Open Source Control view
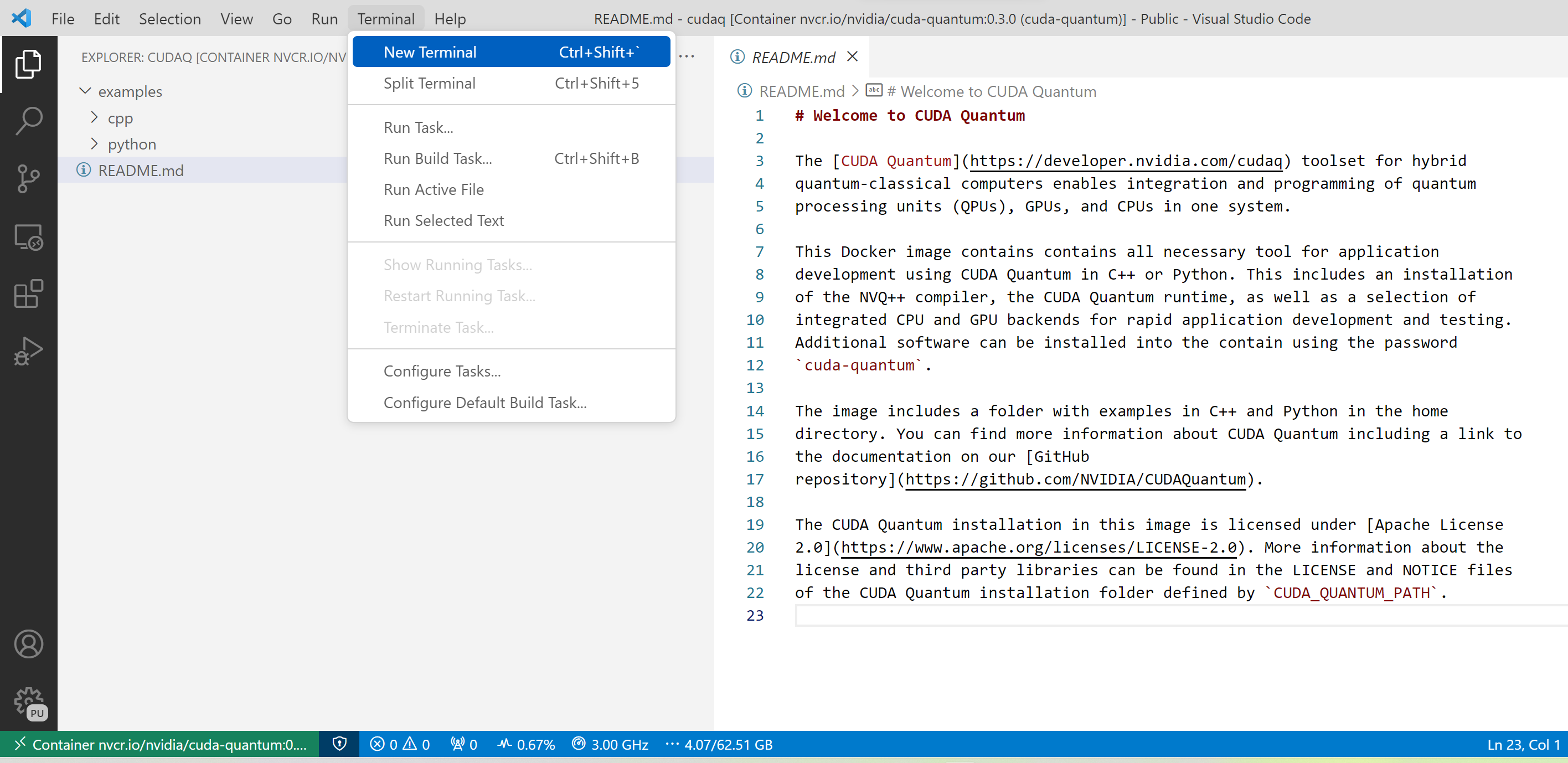The width and height of the screenshot is (1568, 763). click(28, 179)
